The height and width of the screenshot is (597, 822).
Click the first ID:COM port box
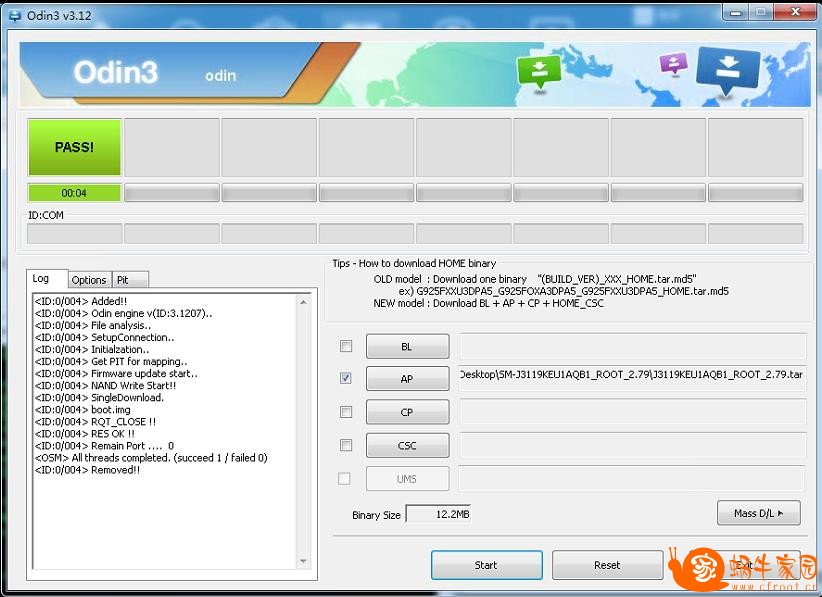pos(74,233)
